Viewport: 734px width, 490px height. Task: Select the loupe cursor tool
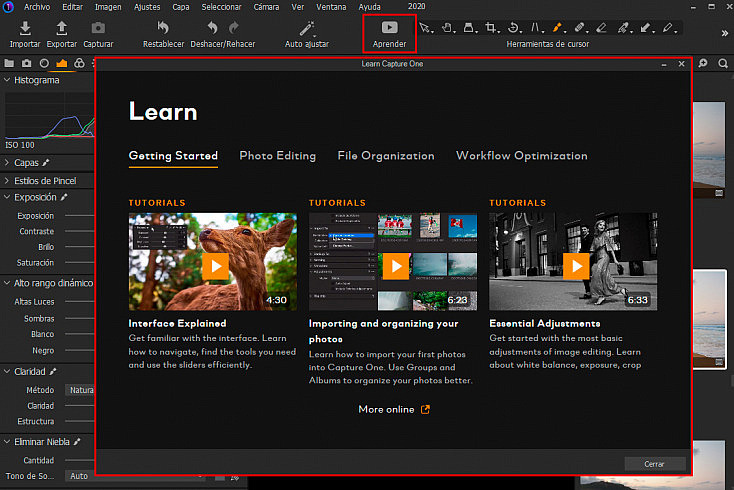(469, 28)
